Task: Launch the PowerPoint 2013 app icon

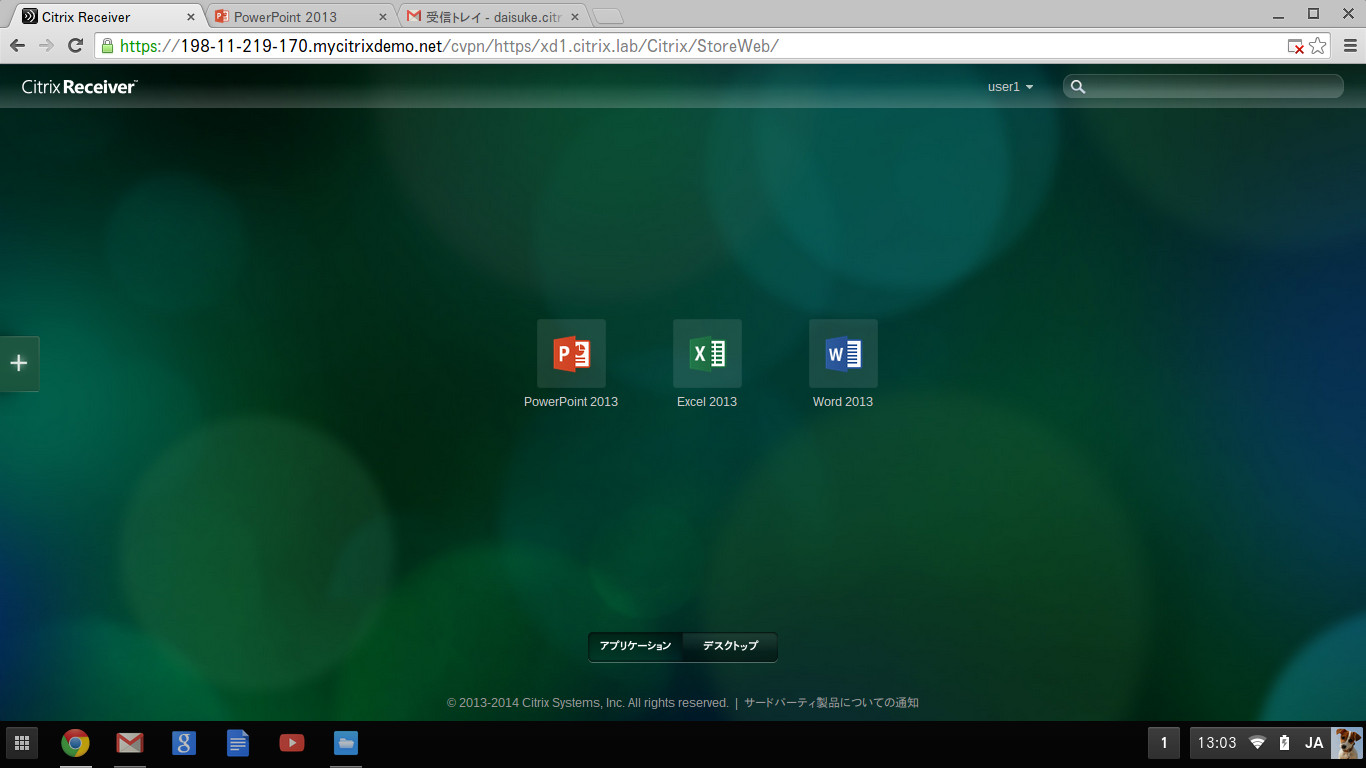Action: (571, 353)
